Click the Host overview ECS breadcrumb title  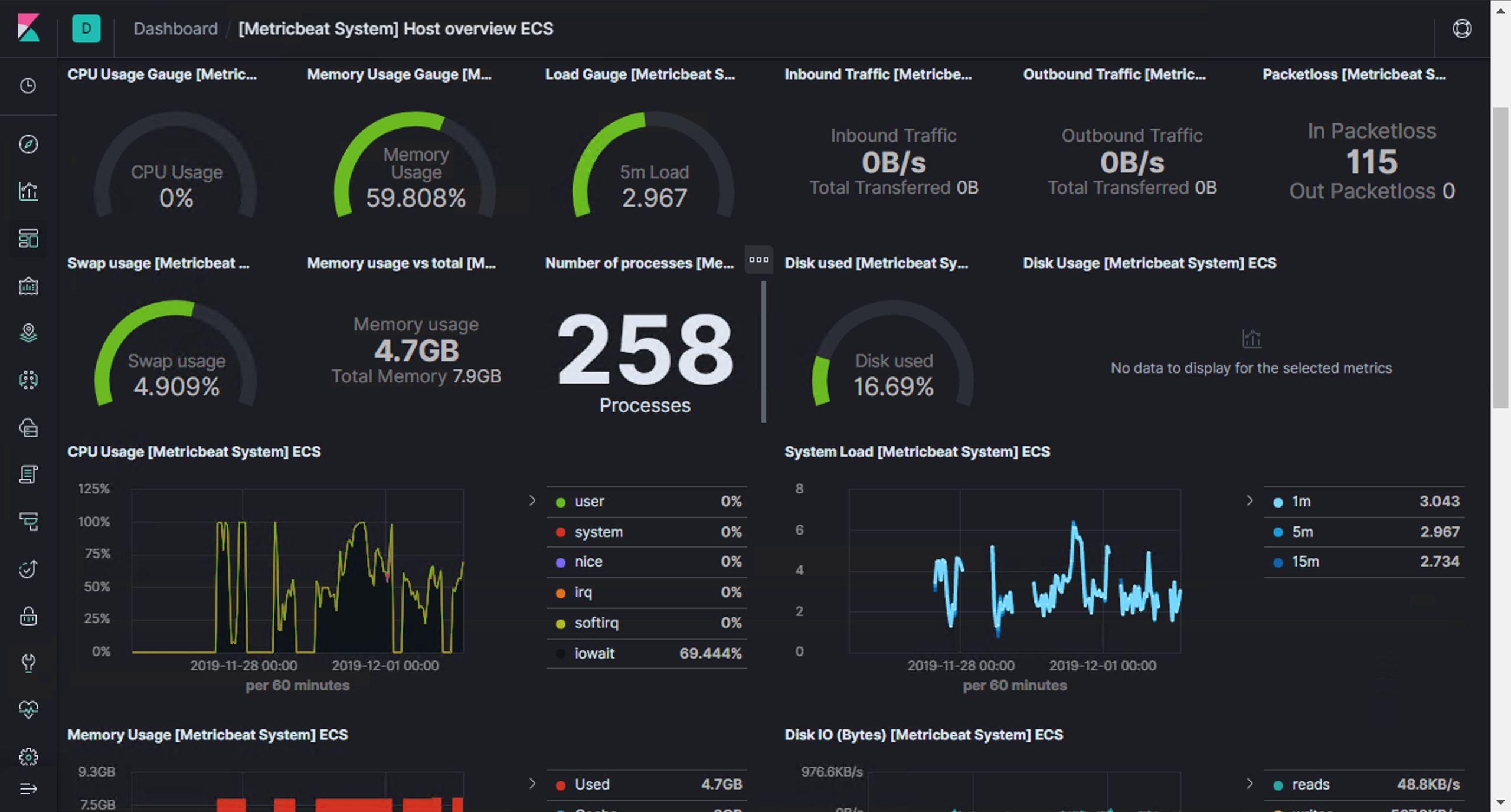click(395, 28)
